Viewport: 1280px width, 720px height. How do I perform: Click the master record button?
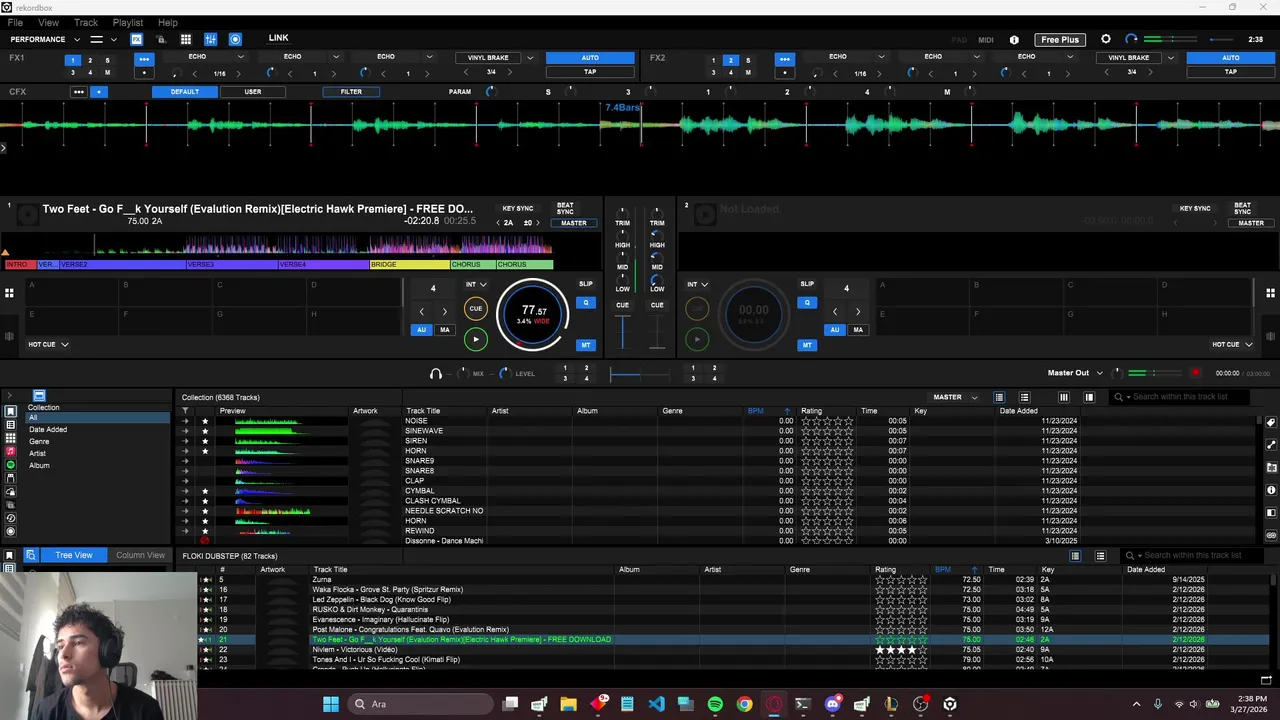pyautogui.click(x=1195, y=373)
